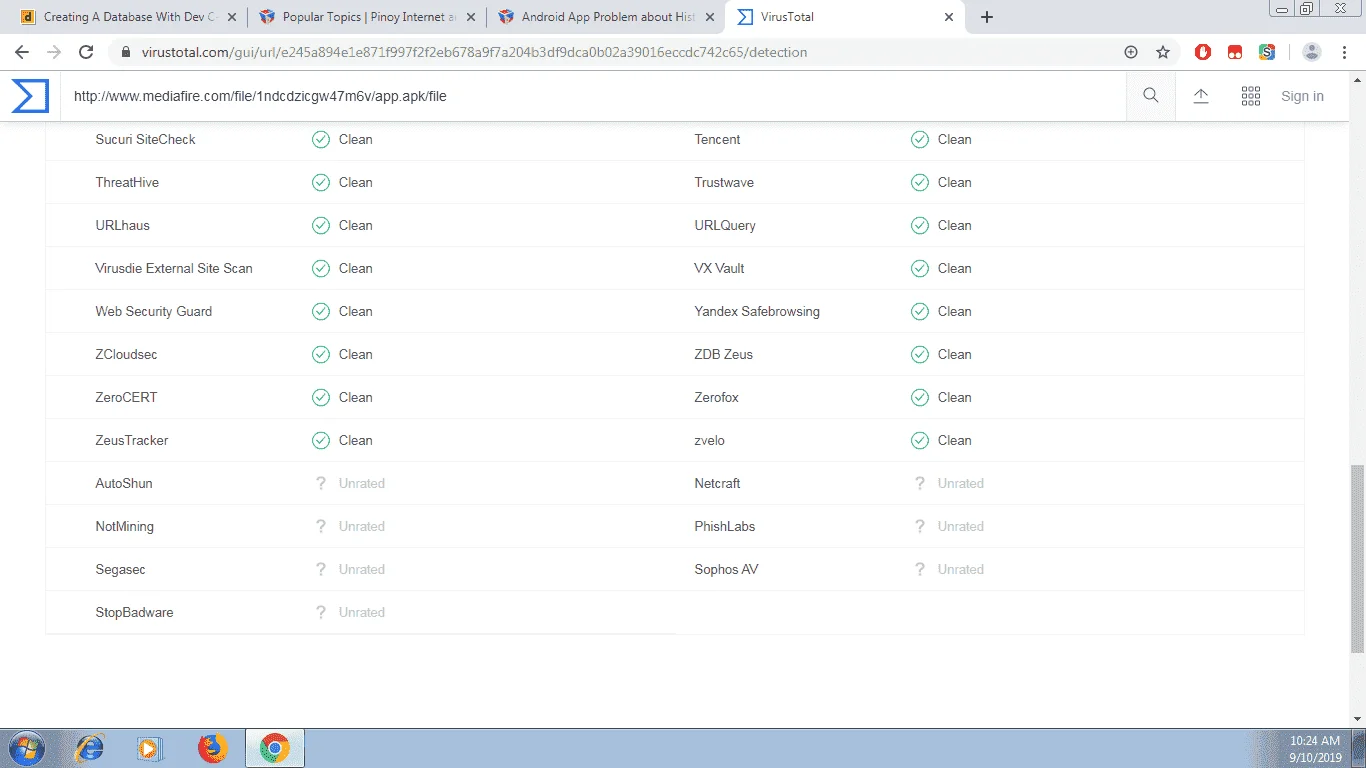Reload the page with refresh icon
Image resolution: width=1366 pixels, height=768 pixels.
pos(86,52)
